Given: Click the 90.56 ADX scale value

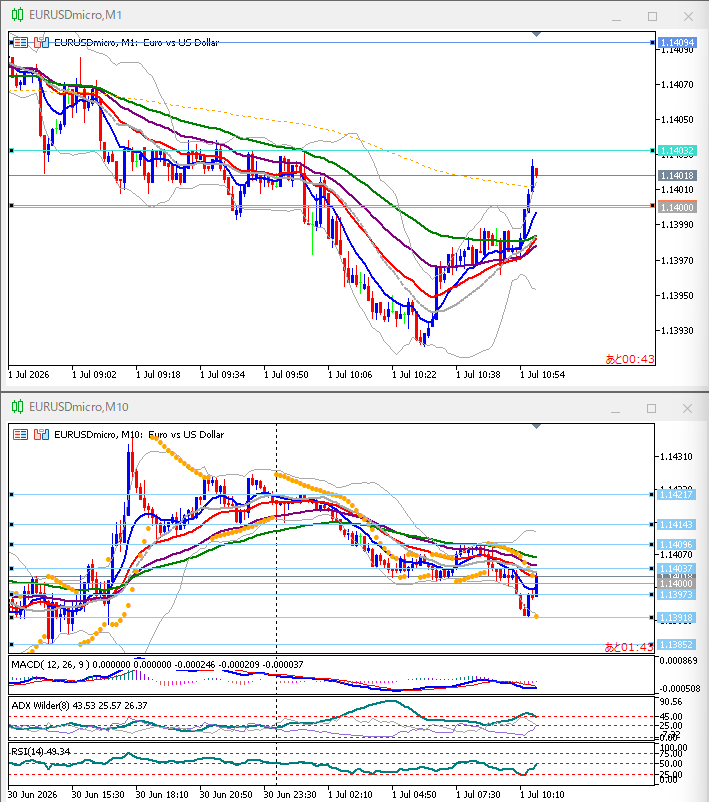Looking at the screenshot, I should [x=671, y=702].
